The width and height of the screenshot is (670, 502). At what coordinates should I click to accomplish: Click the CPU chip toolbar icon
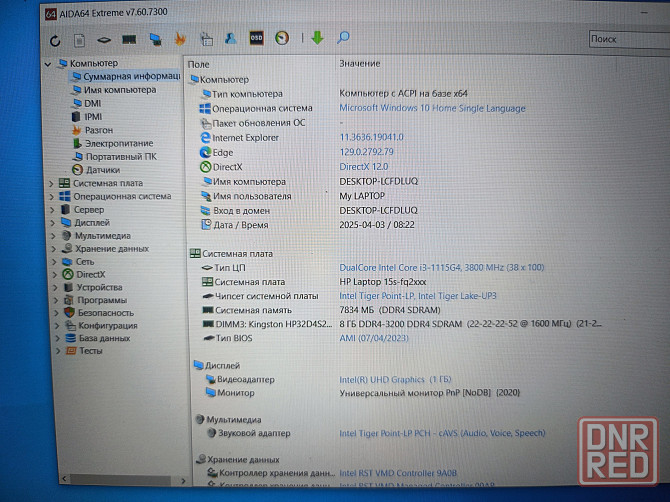click(104, 40)
